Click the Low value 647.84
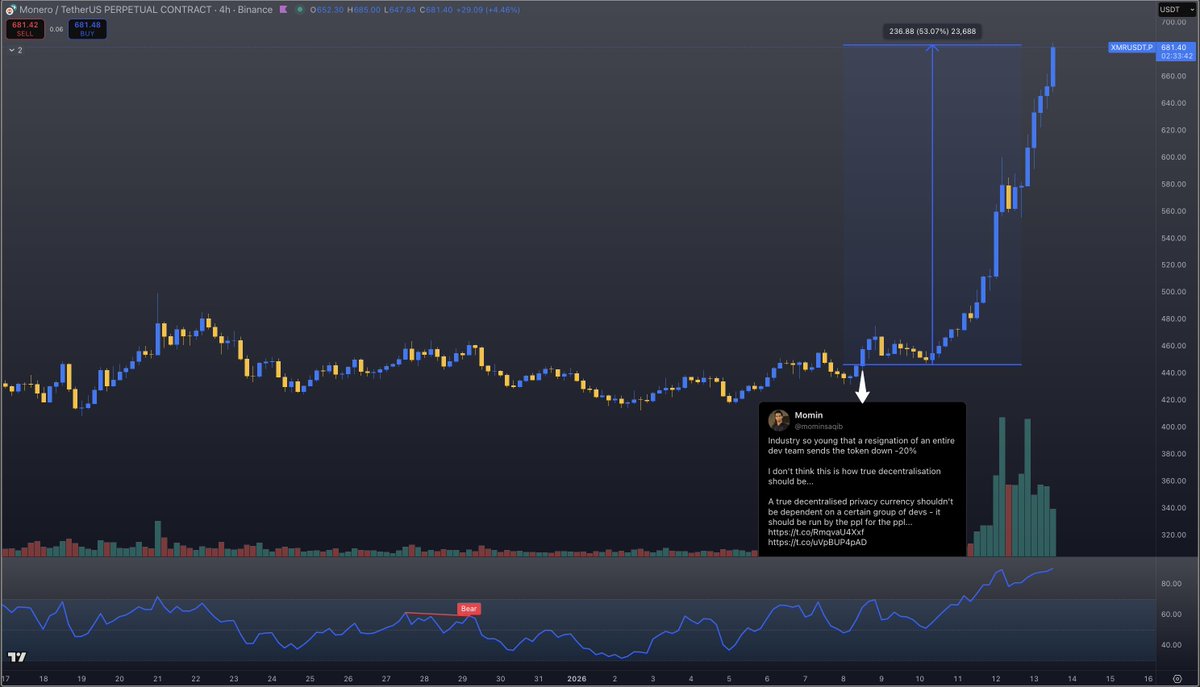This screenshot has height=687, width=1200. (402, 10)
